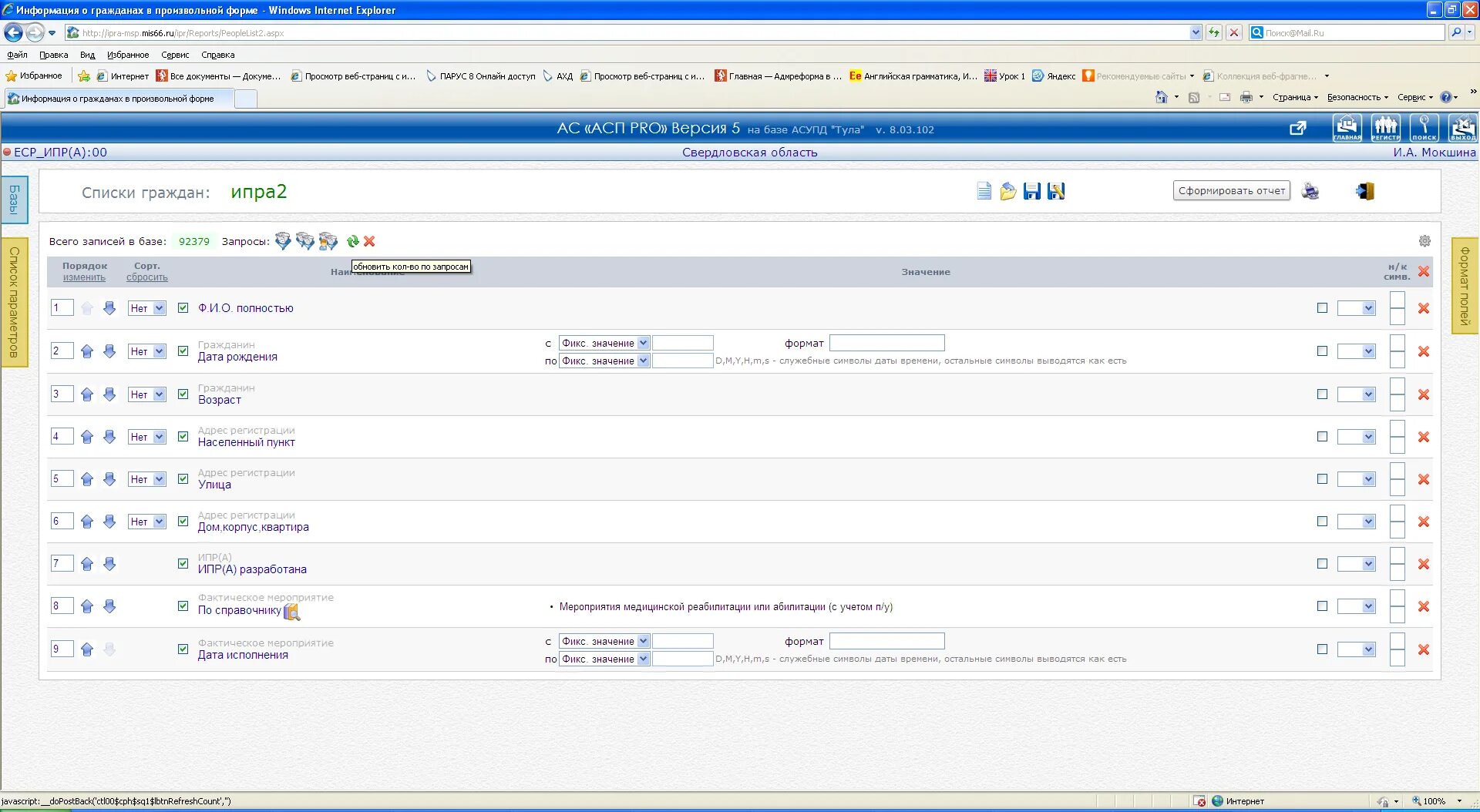Open the Главная home icon
The width and height of the screenshot is (1480, 812).
(x=1347, y=128)
